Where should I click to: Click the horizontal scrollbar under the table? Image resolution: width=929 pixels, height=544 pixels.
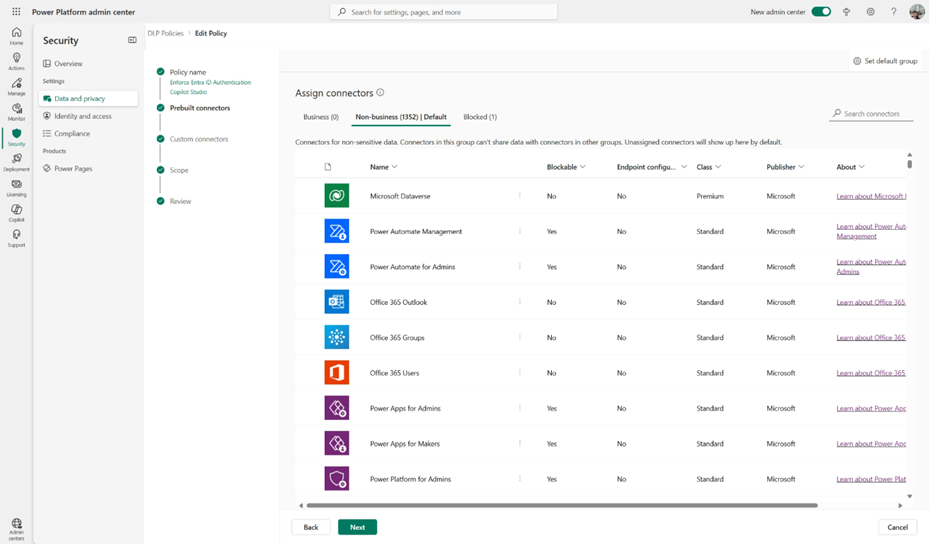tap(562, 505)
